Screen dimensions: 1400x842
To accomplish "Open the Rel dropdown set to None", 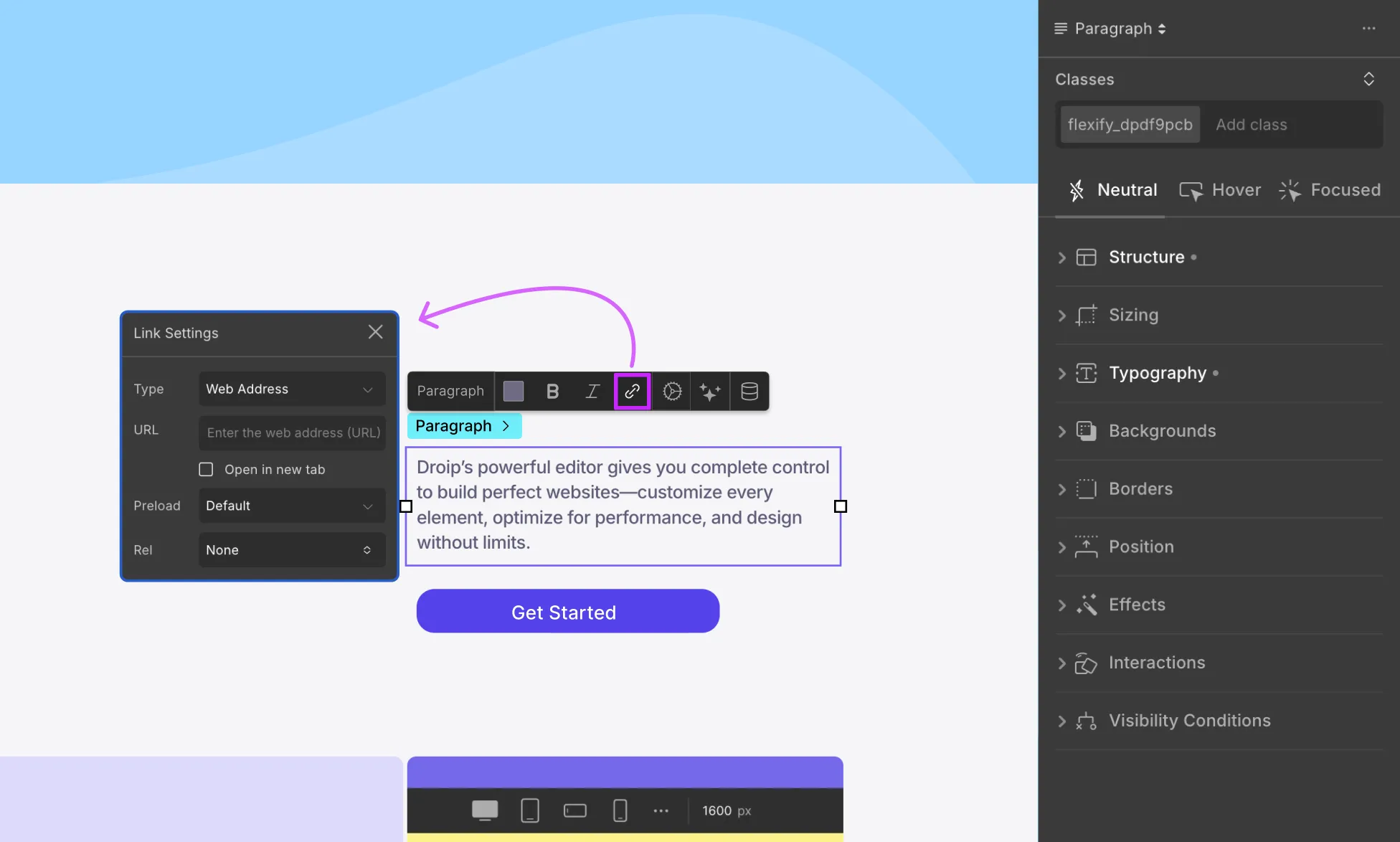I will click(x=292, y=550).
